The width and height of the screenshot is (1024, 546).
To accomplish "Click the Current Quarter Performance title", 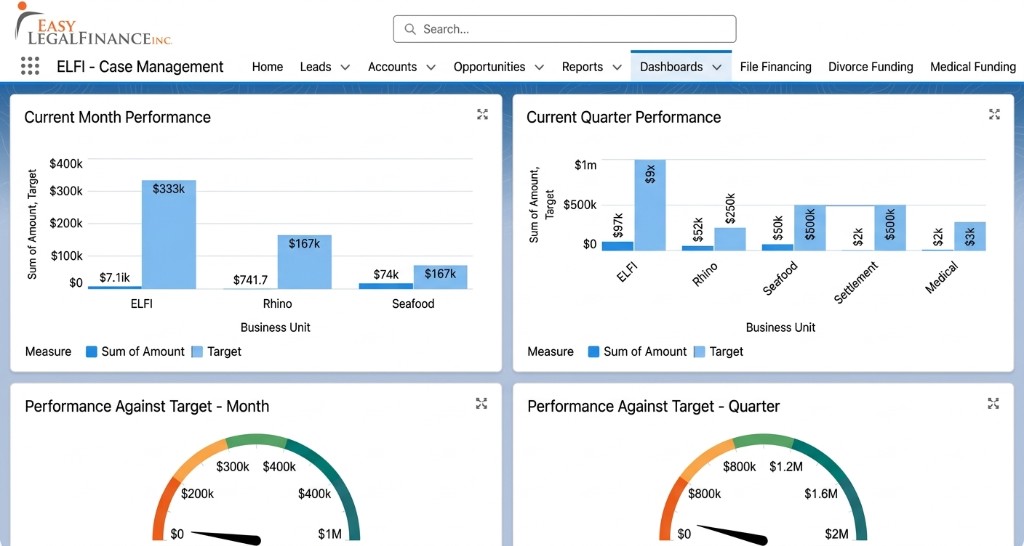I will [624, 117].
